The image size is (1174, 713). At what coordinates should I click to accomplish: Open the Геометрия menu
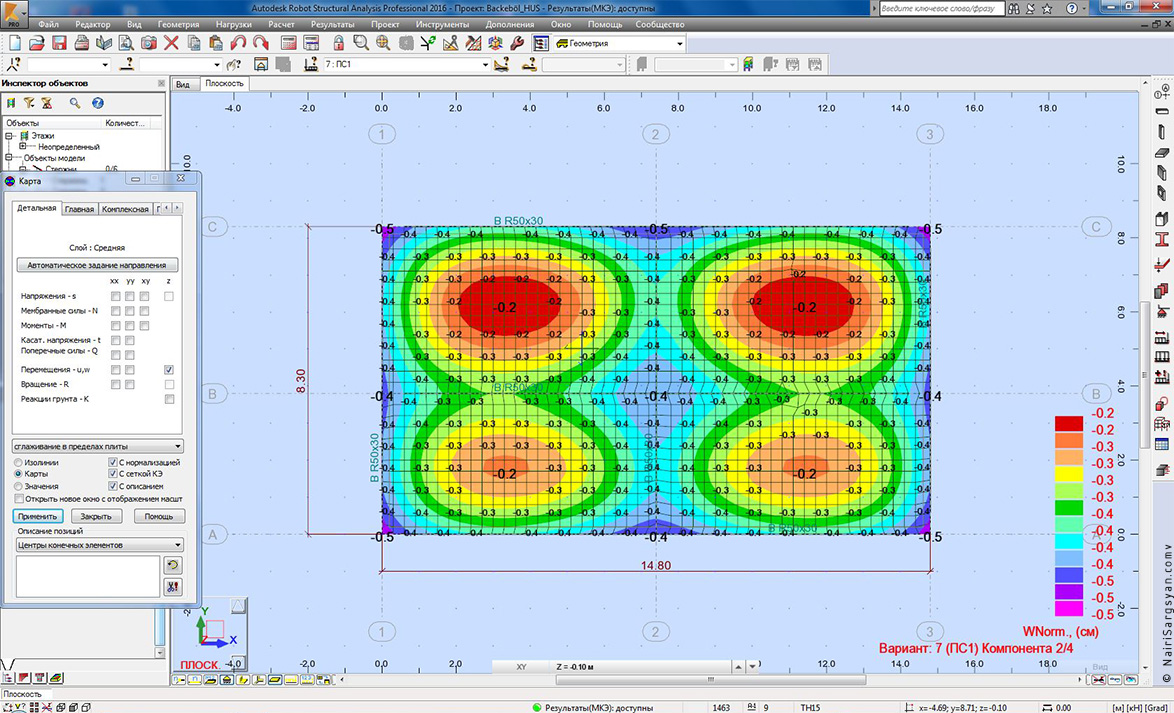pos(178,24)
